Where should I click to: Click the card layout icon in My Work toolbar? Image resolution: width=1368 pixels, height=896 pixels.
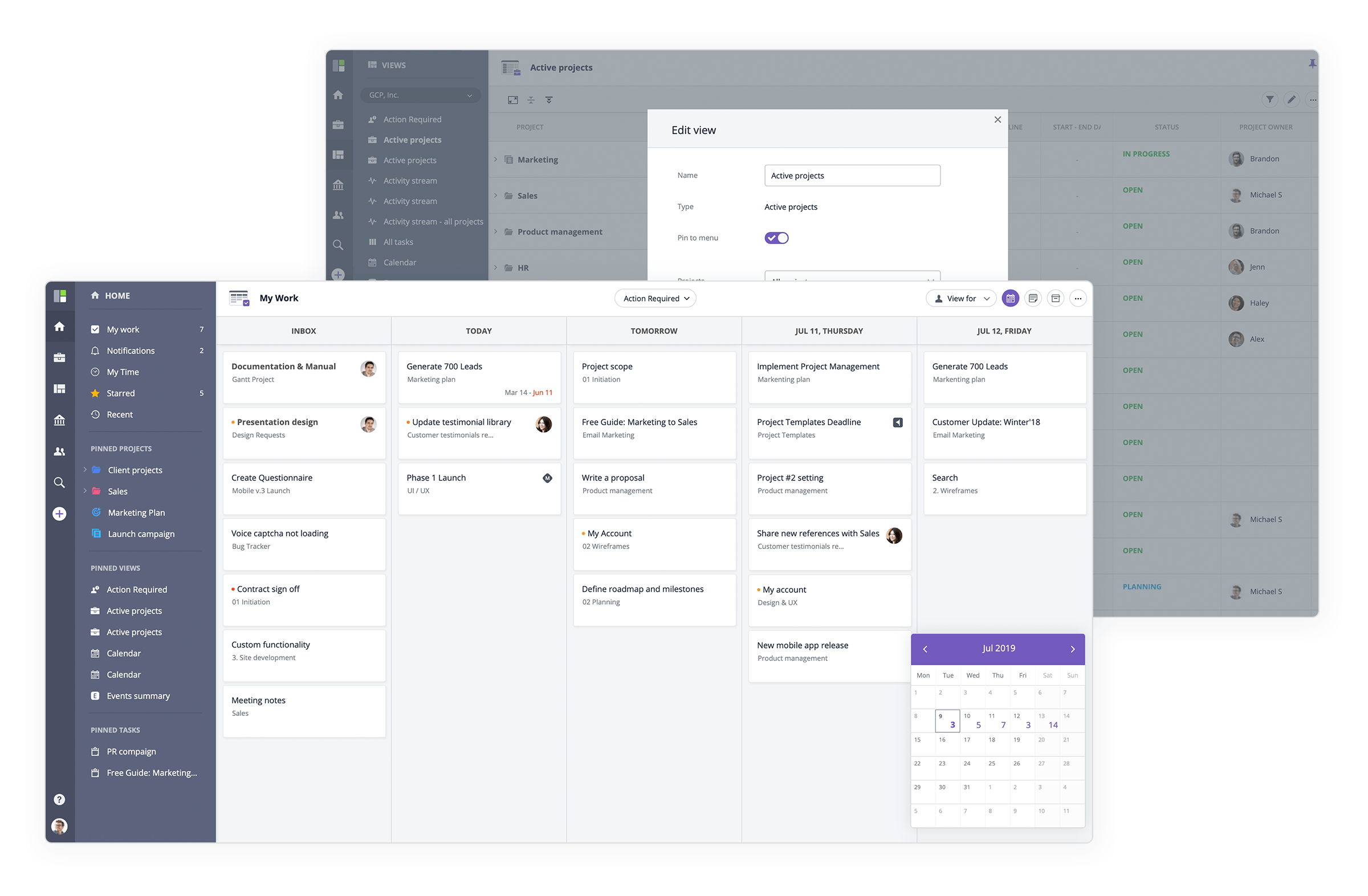click(1055, 298)
